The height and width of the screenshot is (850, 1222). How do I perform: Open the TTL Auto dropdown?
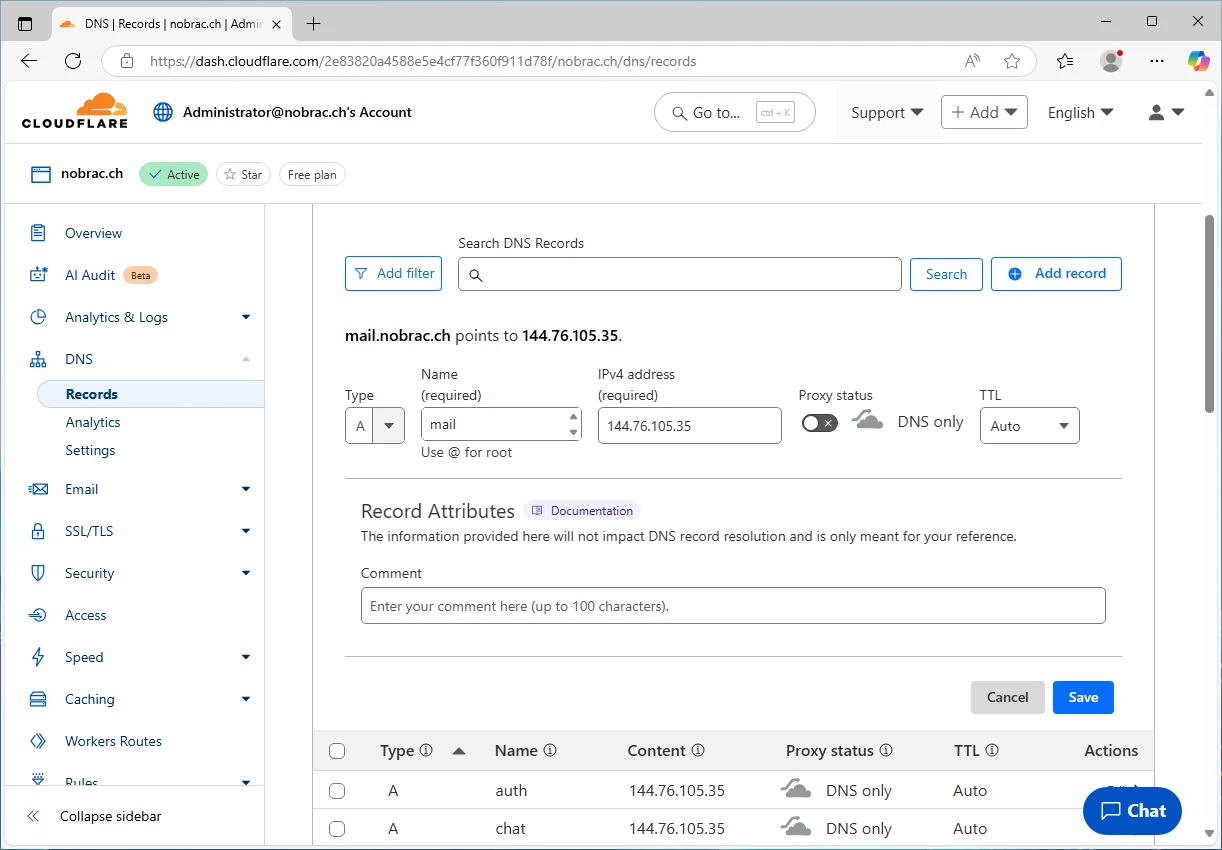point(1029,425)
